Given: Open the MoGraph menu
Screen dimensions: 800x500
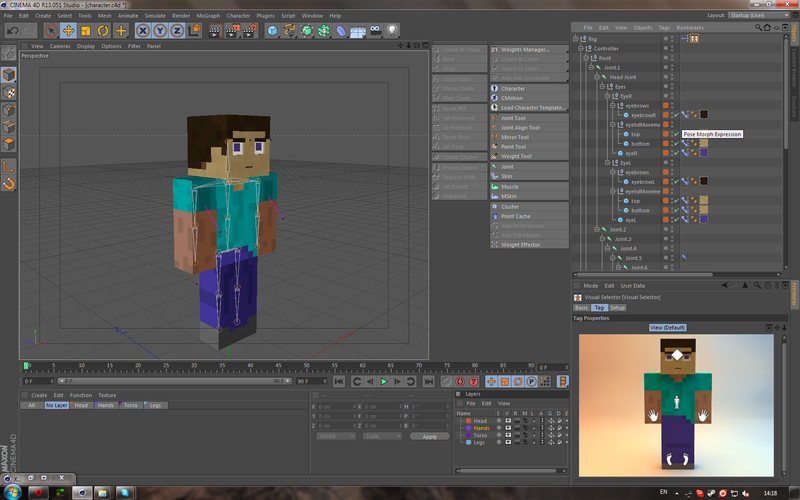Looking at the screenshot, I should (x=208, y=16).
